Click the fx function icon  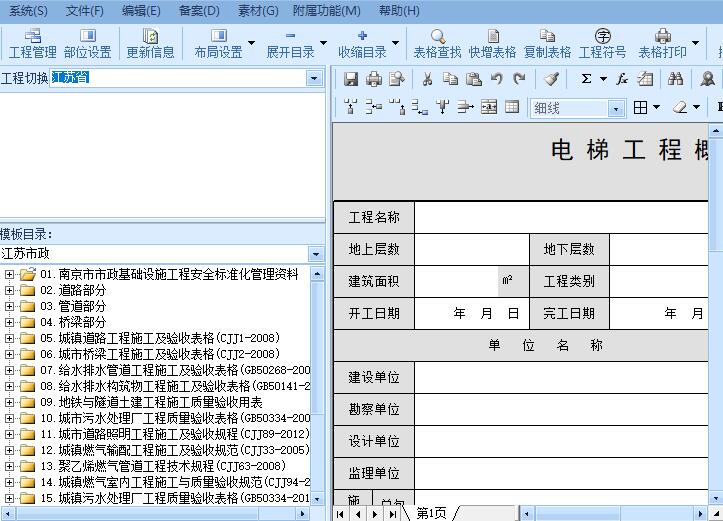click(x=621, y=79)
